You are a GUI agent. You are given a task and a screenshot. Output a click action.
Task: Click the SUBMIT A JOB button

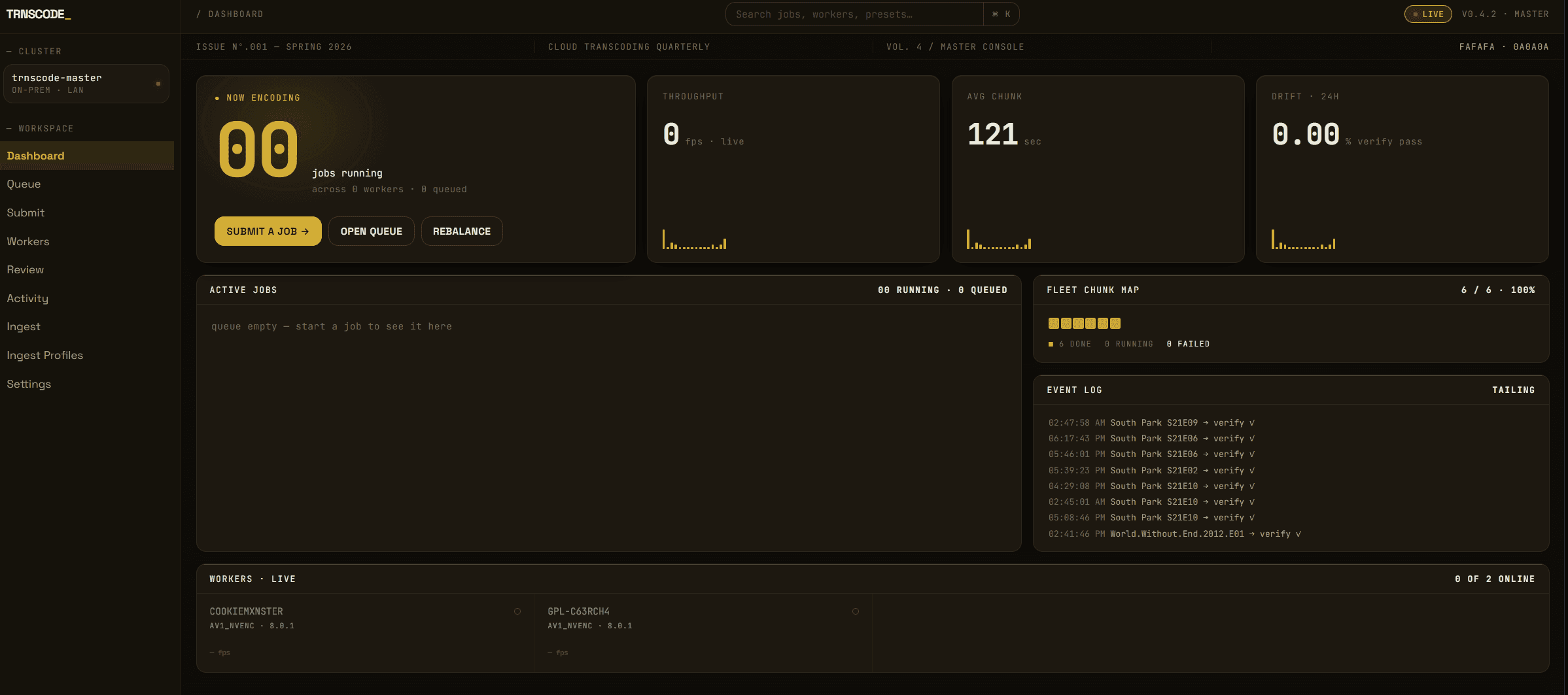tap(268, 231)
